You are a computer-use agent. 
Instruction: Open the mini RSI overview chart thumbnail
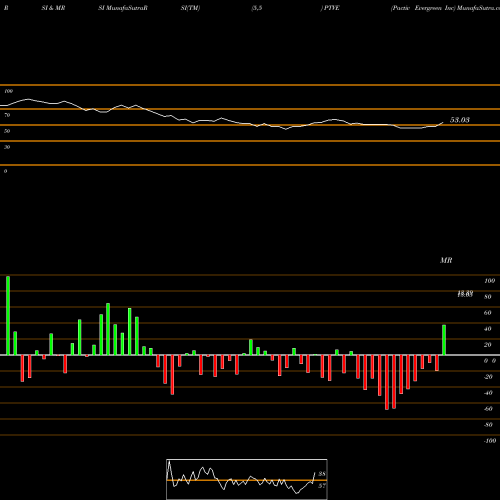click(247, 479)
